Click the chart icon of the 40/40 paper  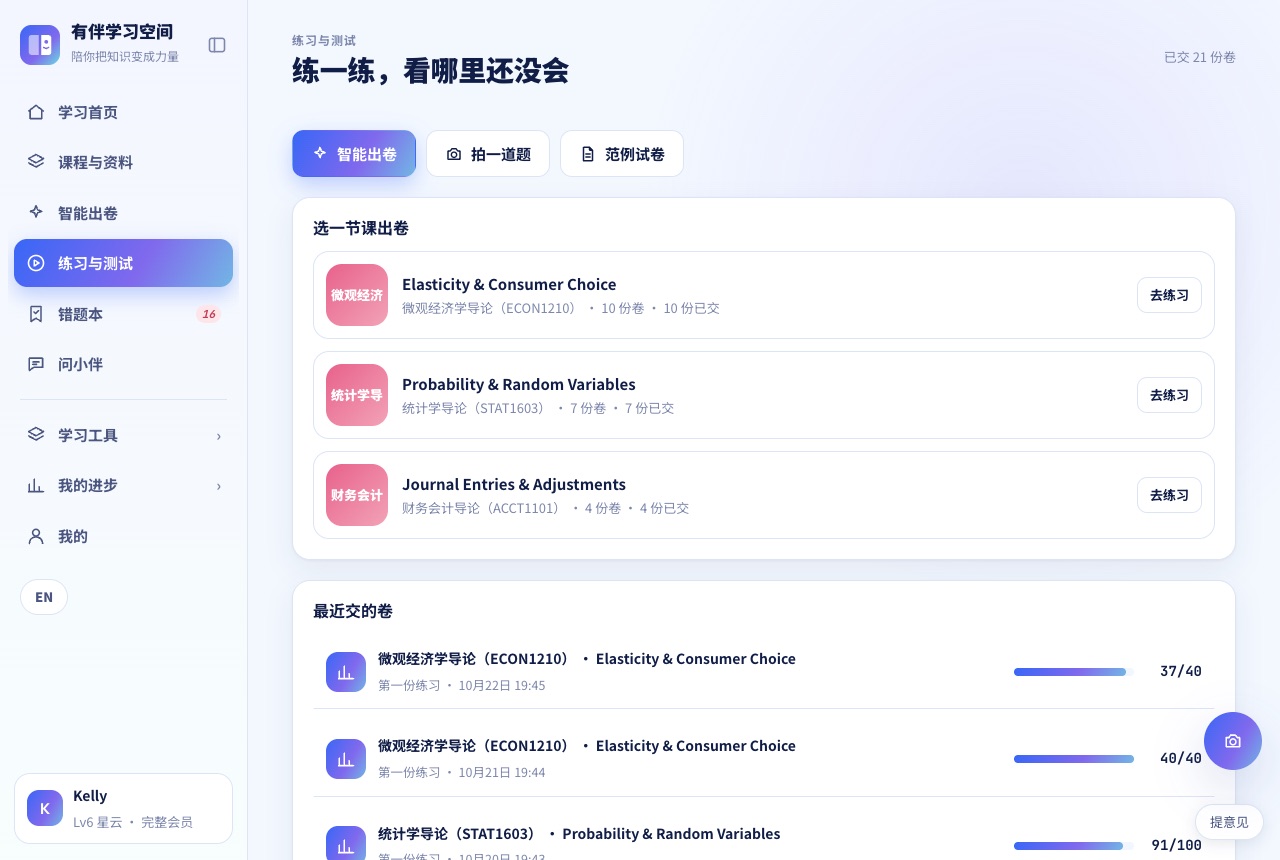point(346,759)
